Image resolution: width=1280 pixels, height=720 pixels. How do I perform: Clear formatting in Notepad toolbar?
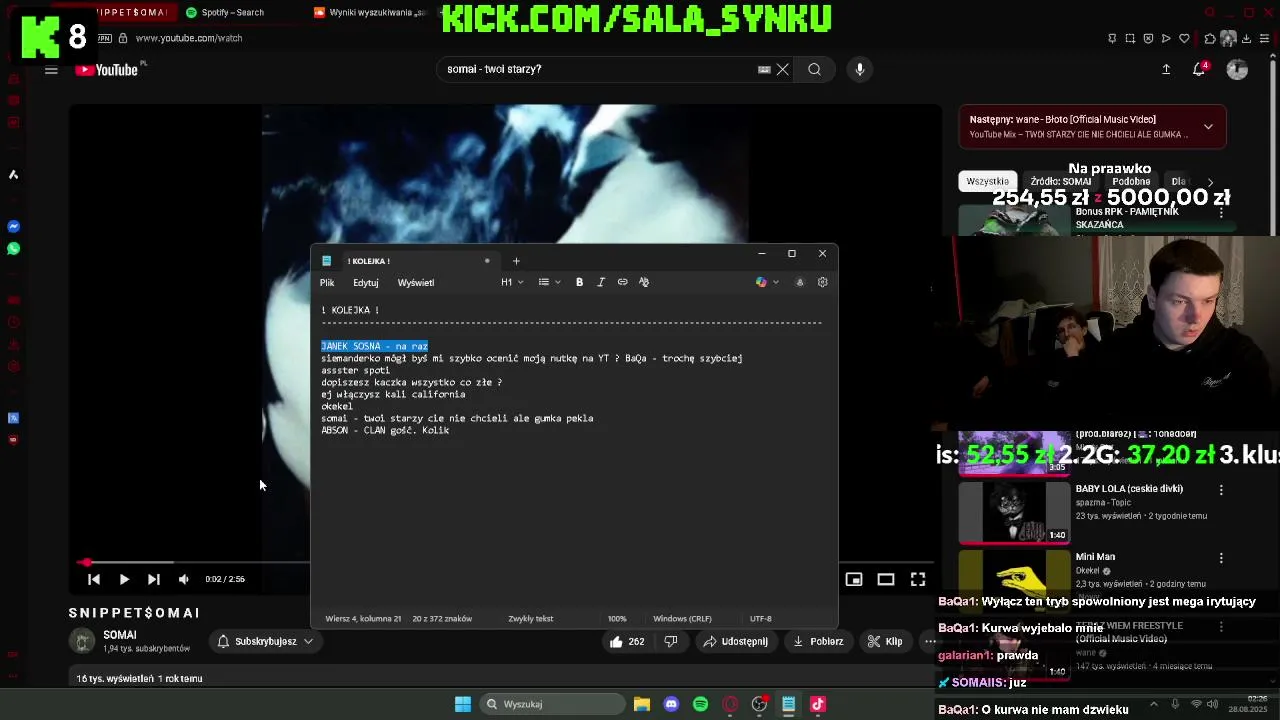[644, 283]
